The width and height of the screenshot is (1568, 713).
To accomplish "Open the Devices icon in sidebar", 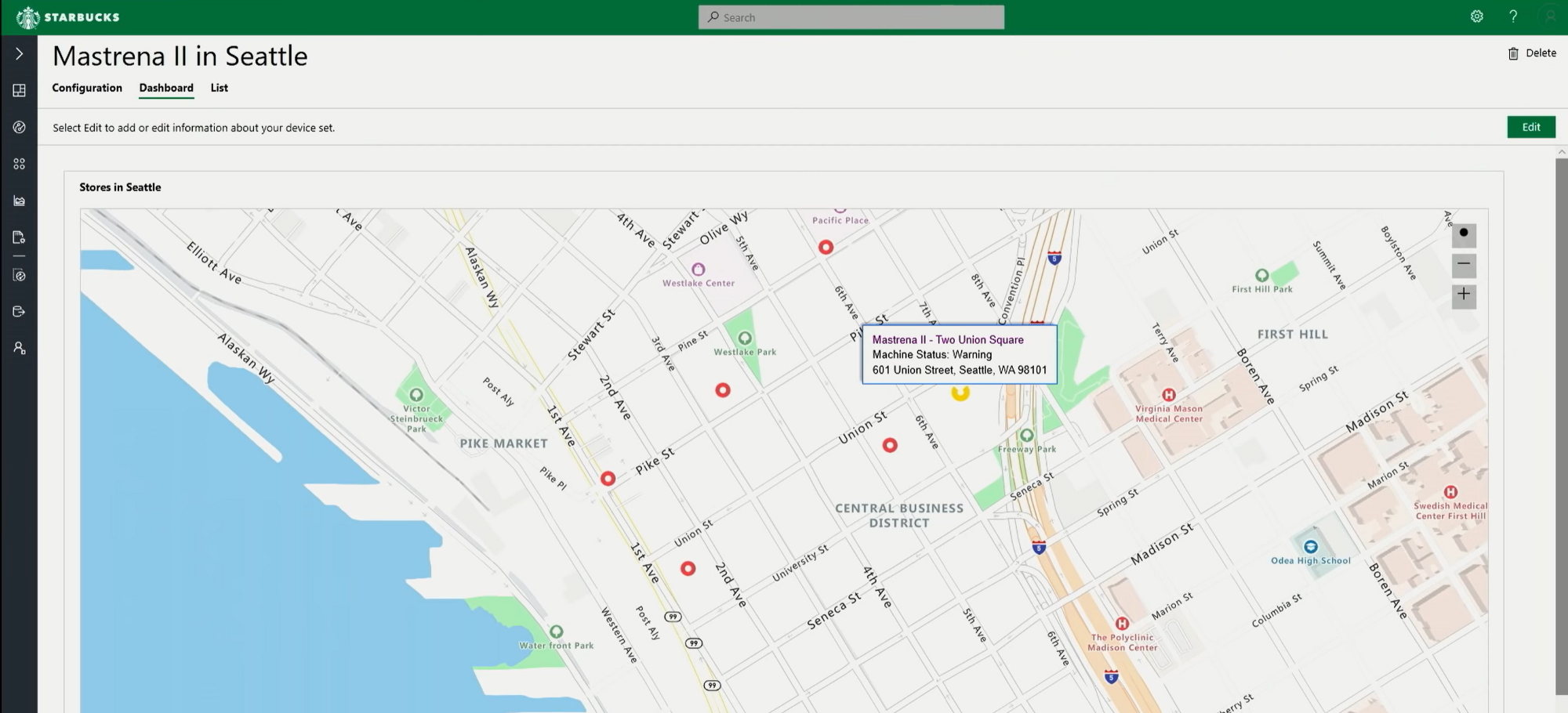I will [x=19, y=127].
